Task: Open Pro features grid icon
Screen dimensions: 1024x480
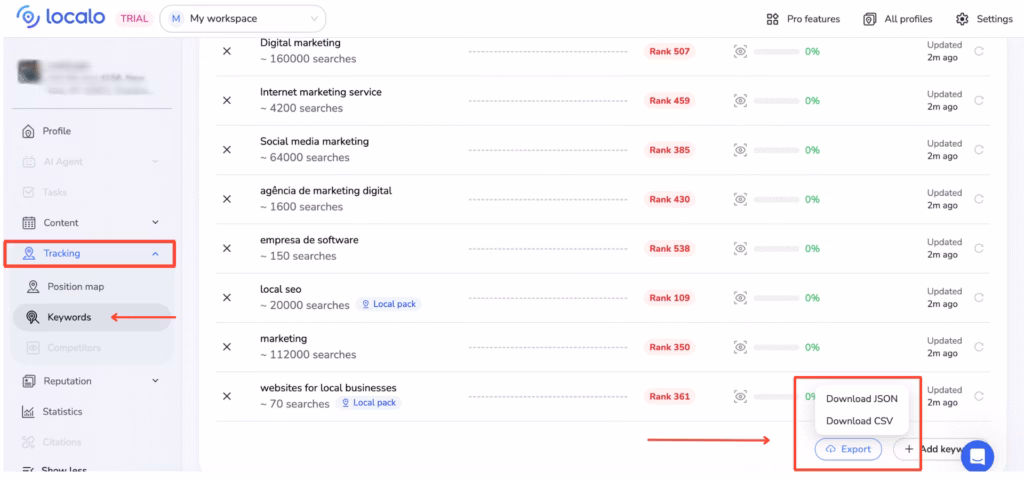Action: (772, 19)
